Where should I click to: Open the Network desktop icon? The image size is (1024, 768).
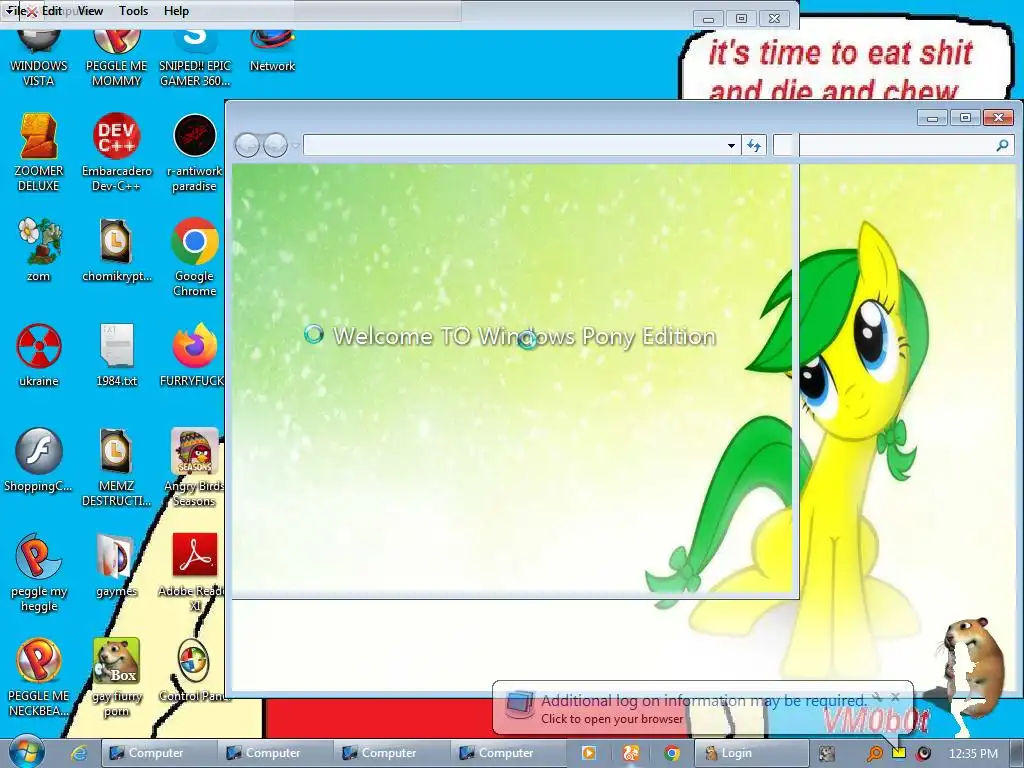click(272, 51)
